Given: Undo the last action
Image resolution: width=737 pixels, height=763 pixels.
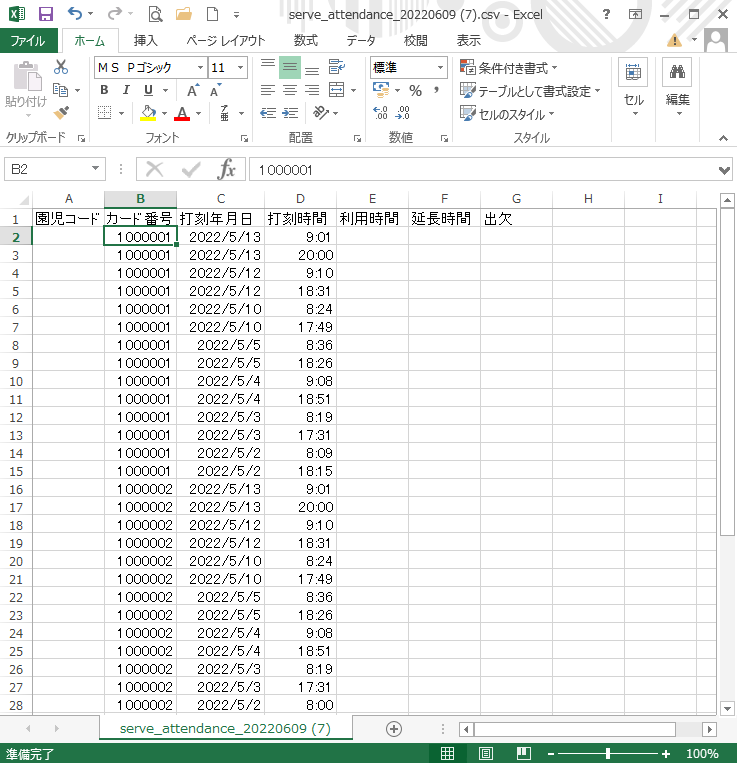Looking at the screenshot, I should click(x=75, y=14).
